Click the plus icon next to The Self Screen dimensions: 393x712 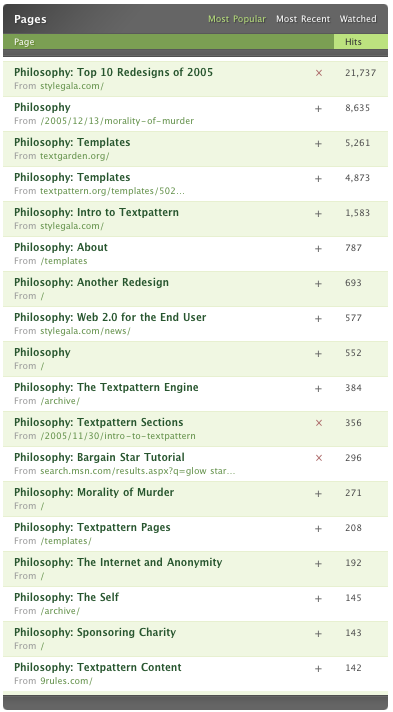tap(318, 598)
